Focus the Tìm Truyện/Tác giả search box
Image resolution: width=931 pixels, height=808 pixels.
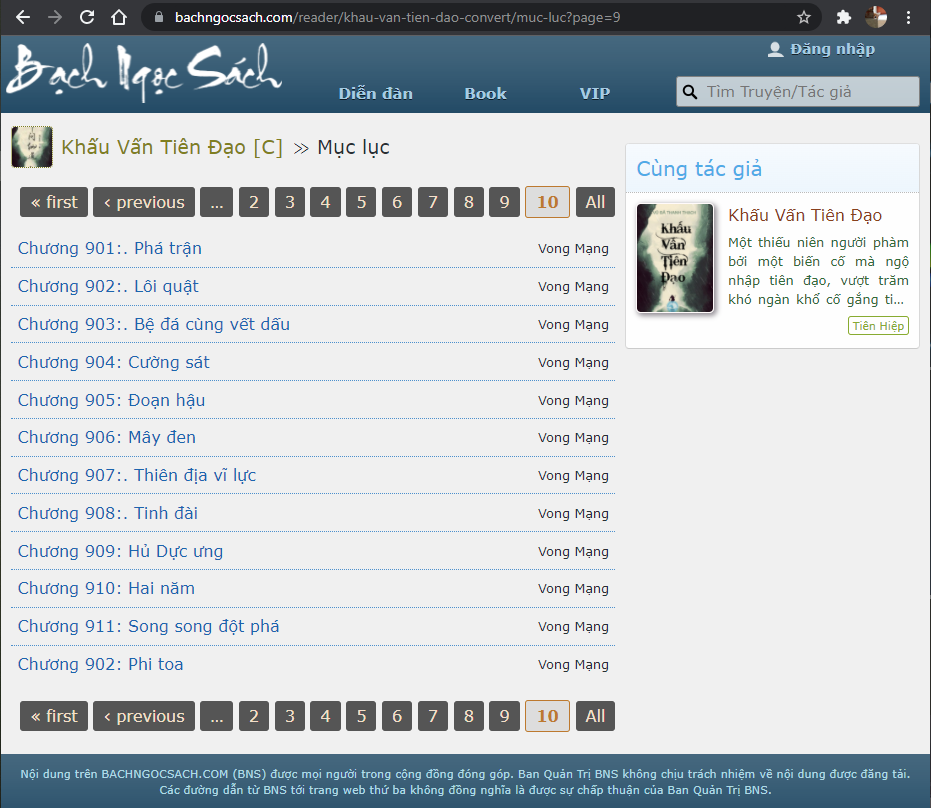pos(808,92)
